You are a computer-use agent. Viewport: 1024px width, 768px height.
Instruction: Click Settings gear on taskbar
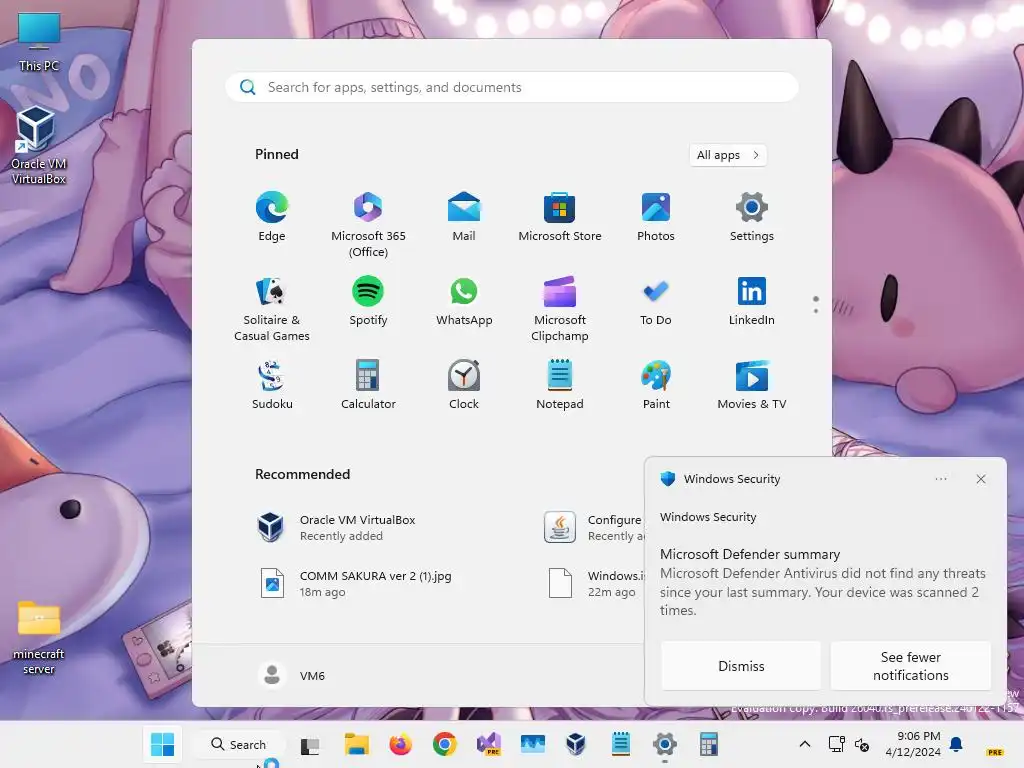tap(664, 744)
